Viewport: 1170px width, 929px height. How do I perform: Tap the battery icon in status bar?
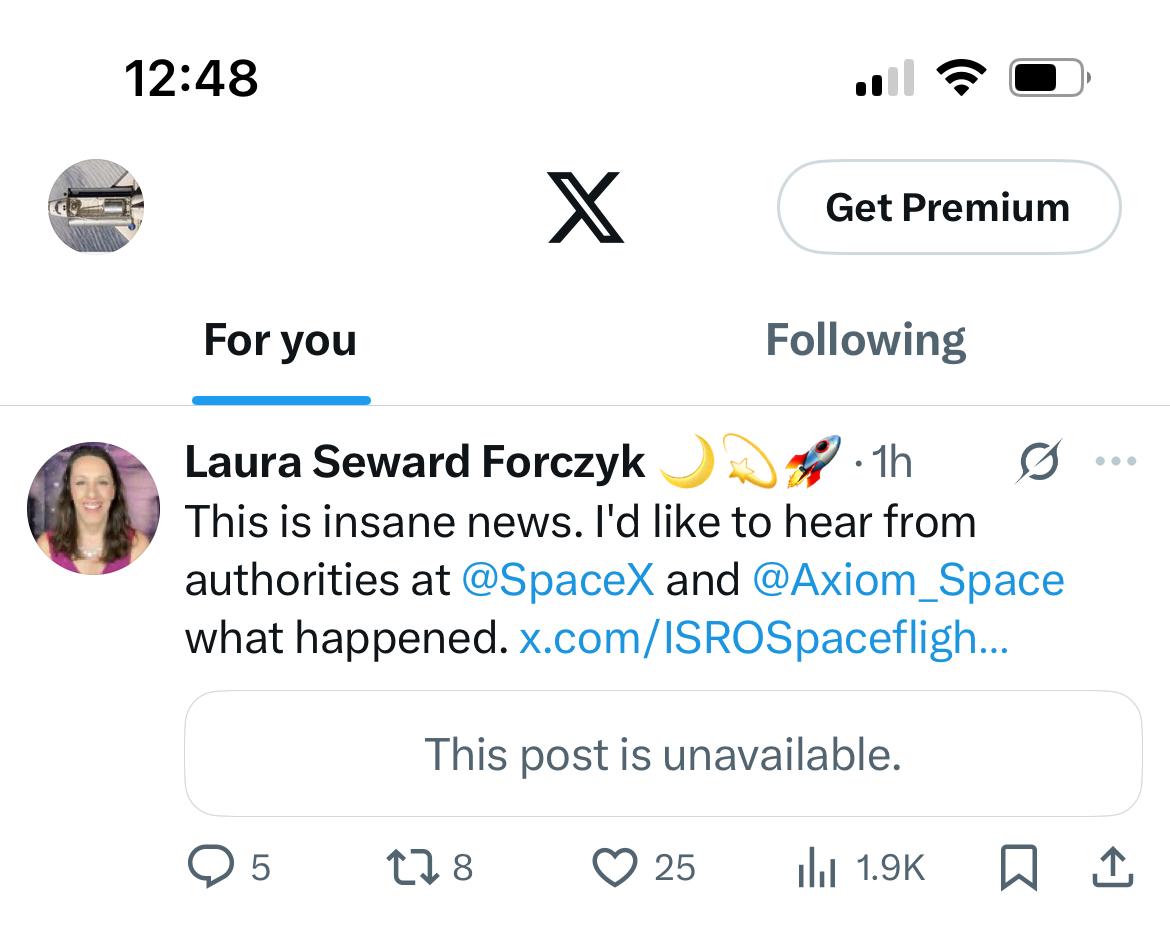(x=1048, y=78)
